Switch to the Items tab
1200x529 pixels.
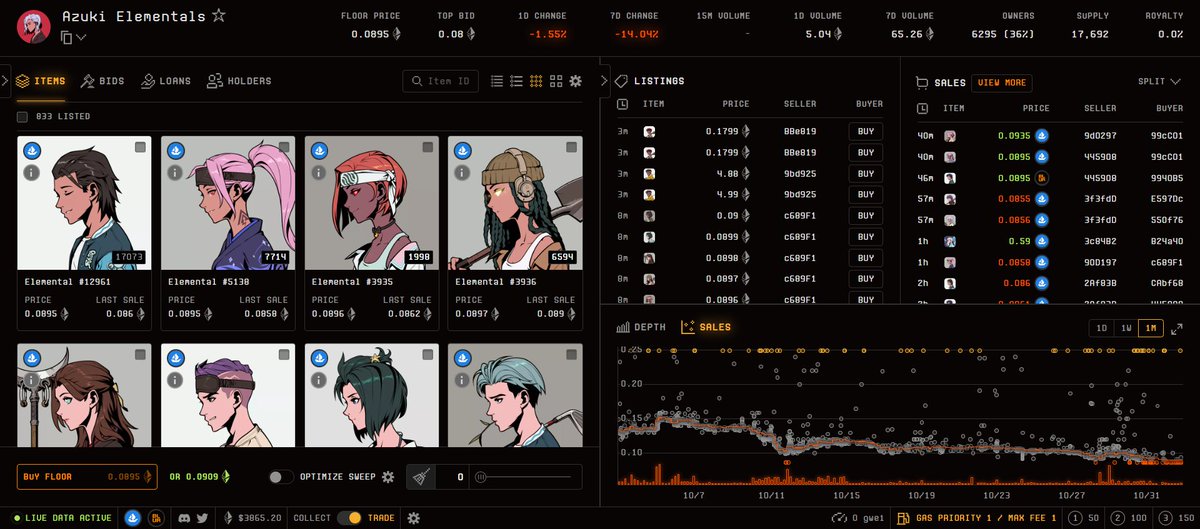(x=41, y=81)
